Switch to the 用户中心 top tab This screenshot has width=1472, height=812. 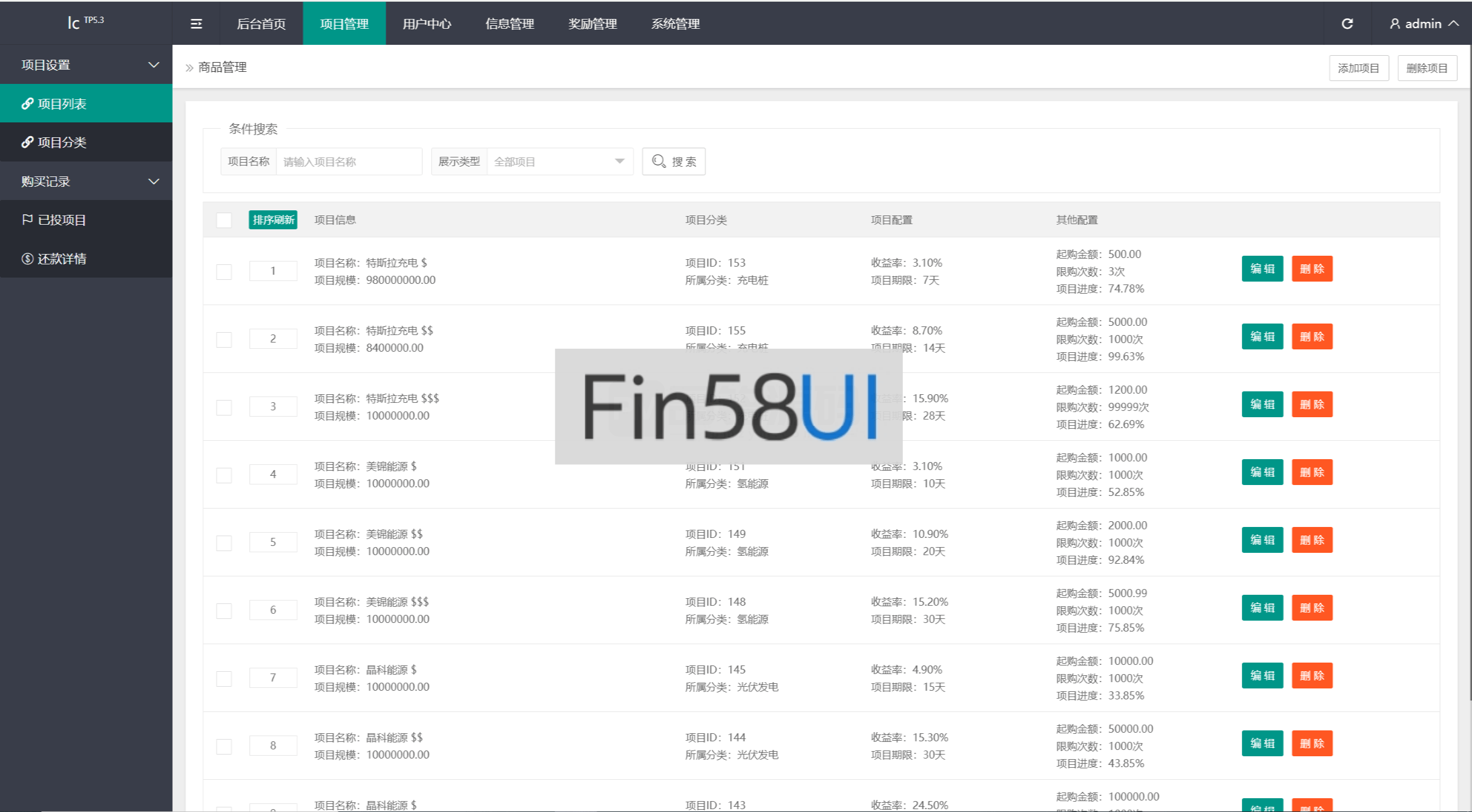(427, 24)
